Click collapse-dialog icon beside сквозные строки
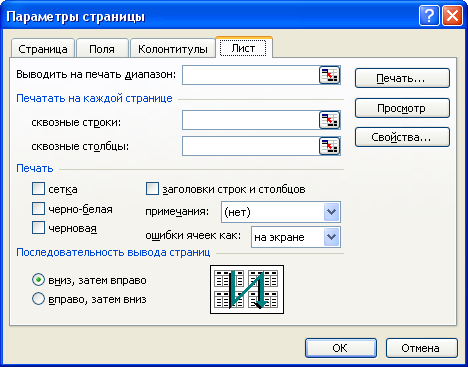The width and height of the screenshot is (468, 367). tap(329, 120)
